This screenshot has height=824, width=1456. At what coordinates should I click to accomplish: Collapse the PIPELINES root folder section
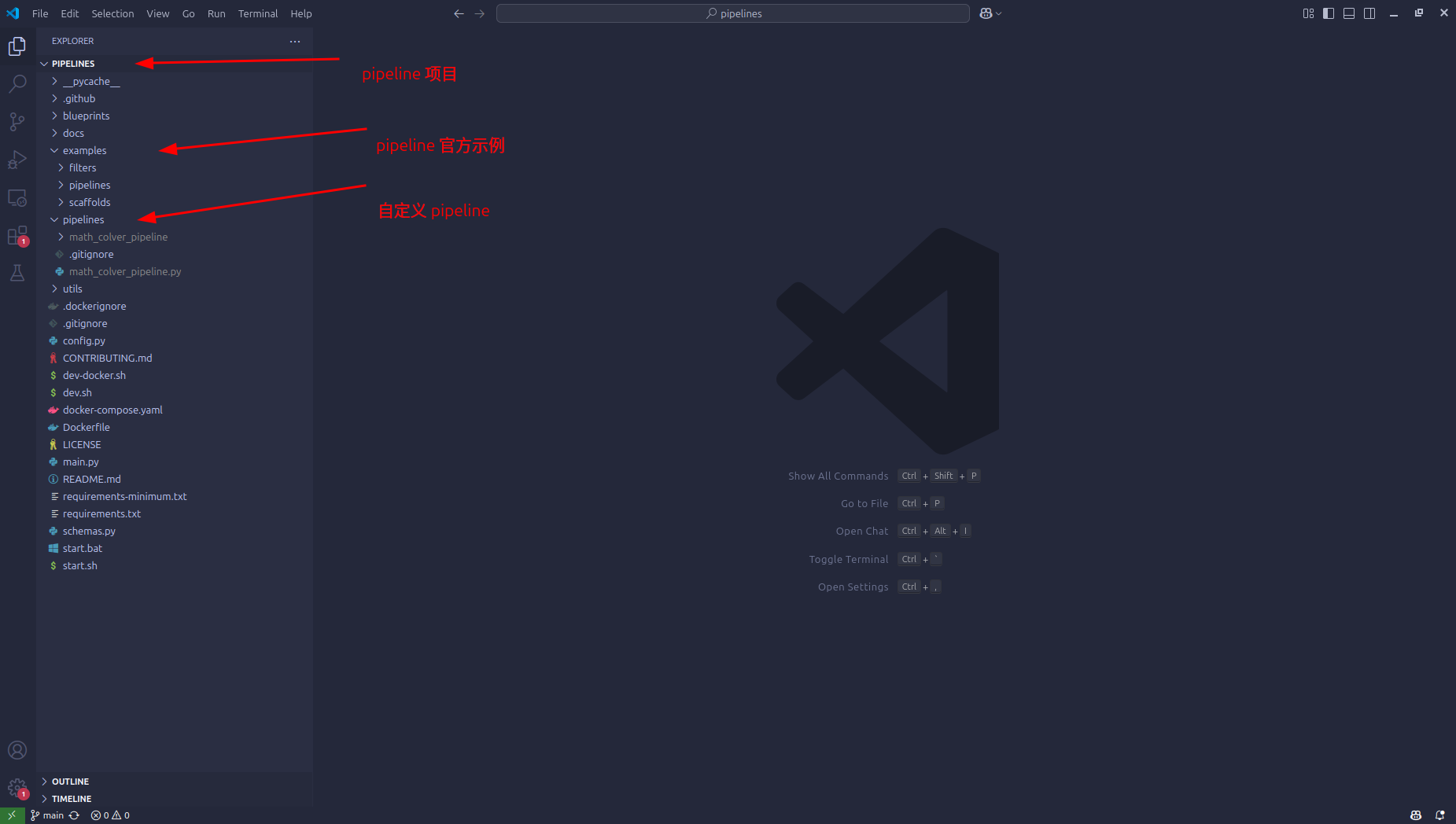point(175,64)
